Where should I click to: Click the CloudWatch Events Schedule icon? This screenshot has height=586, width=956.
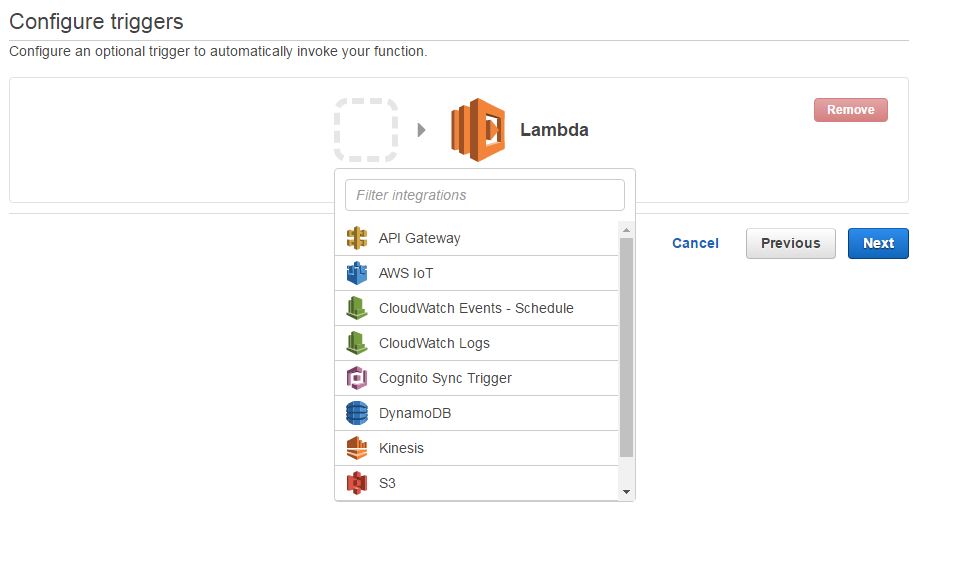(x=357, y=308)
